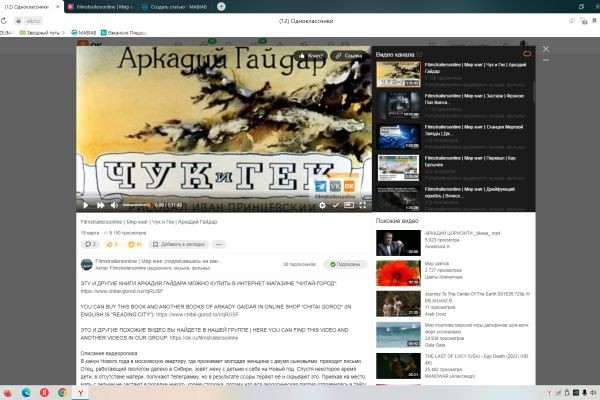Enter fullscreen video mode
The height and width of the screenshot is (400, 600).
[x=362, y=206]
